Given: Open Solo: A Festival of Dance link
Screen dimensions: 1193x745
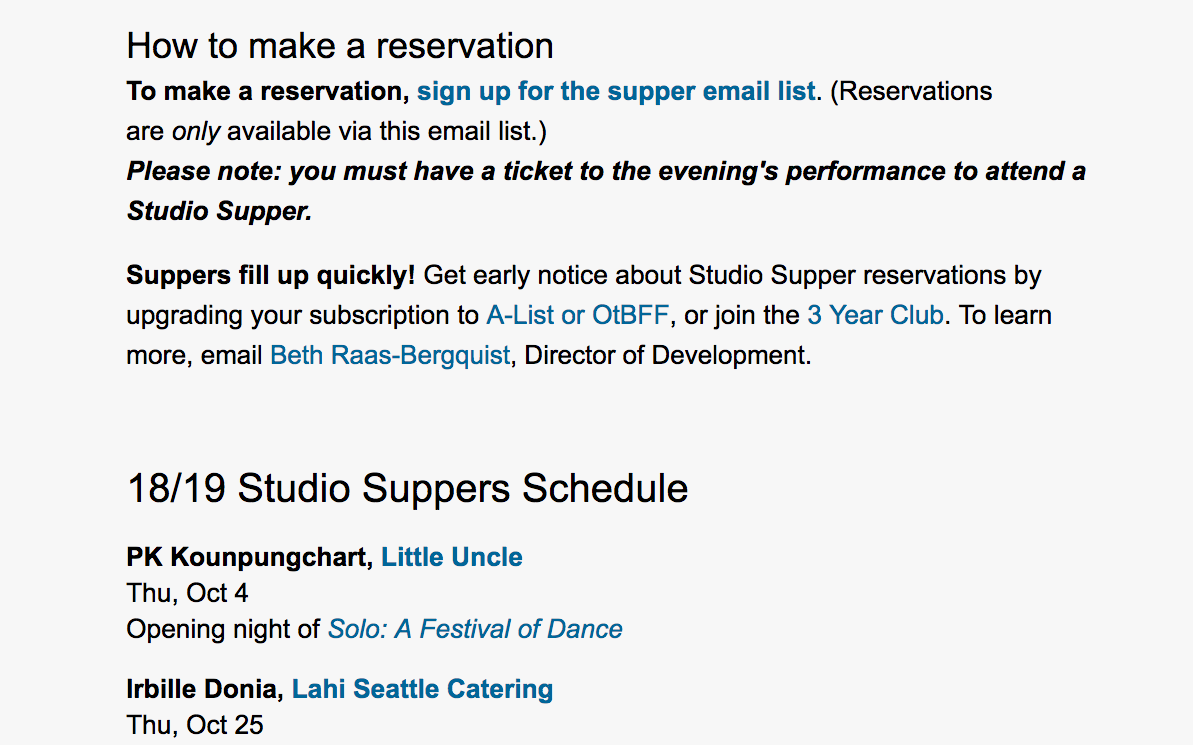Looking at the screenshot, I should (475, 629).
